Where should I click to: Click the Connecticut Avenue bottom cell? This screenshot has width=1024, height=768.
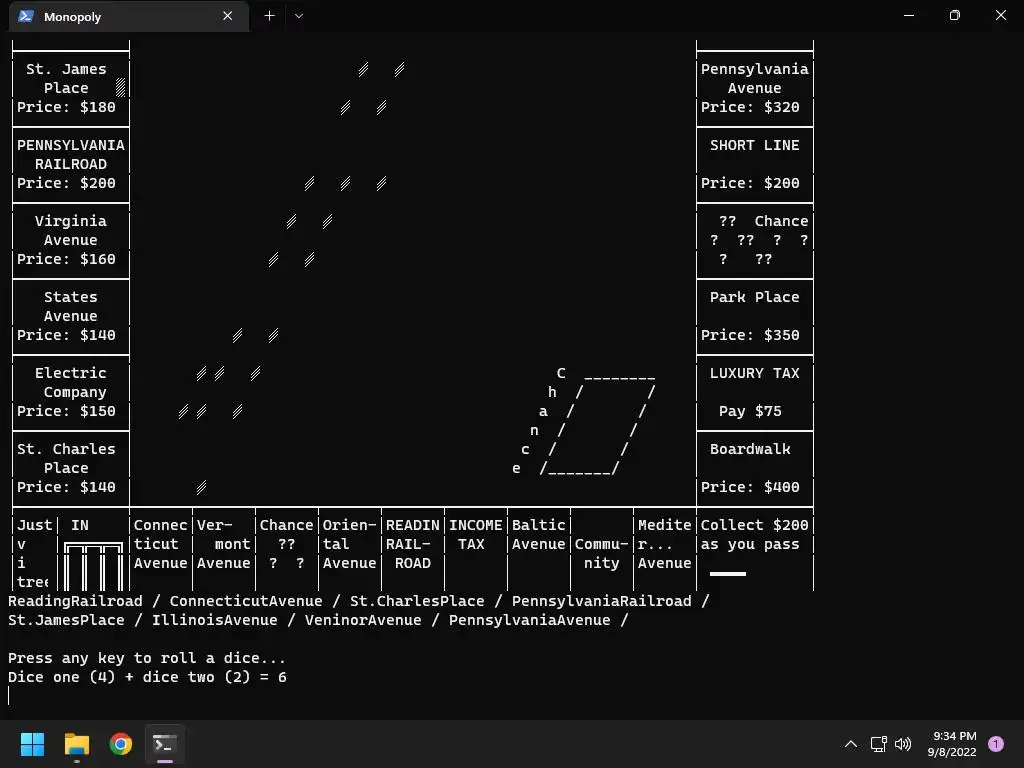[x=161, y=549]
